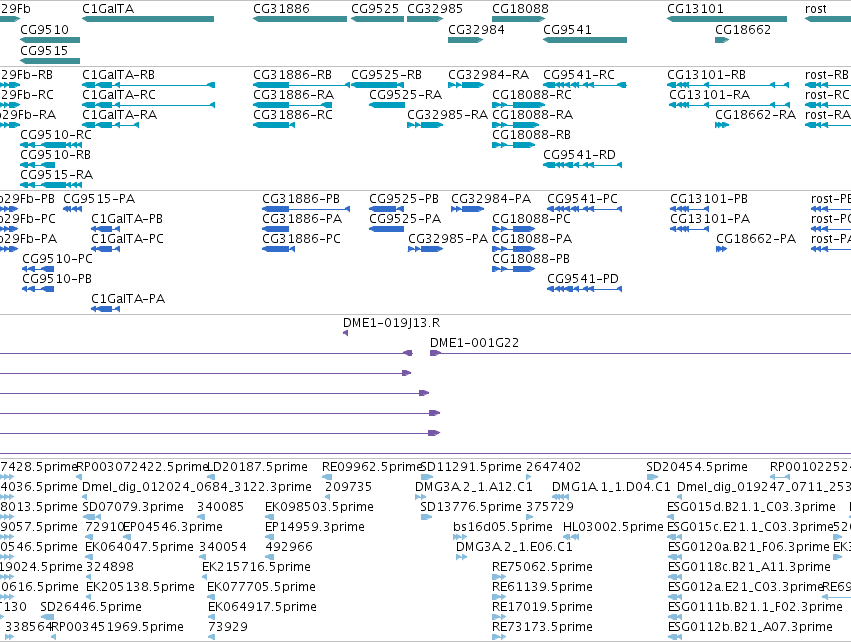The height and width of the screenshot is (642, 851).
Task: Click the CG13101 gene label
Action: (695, 9)
